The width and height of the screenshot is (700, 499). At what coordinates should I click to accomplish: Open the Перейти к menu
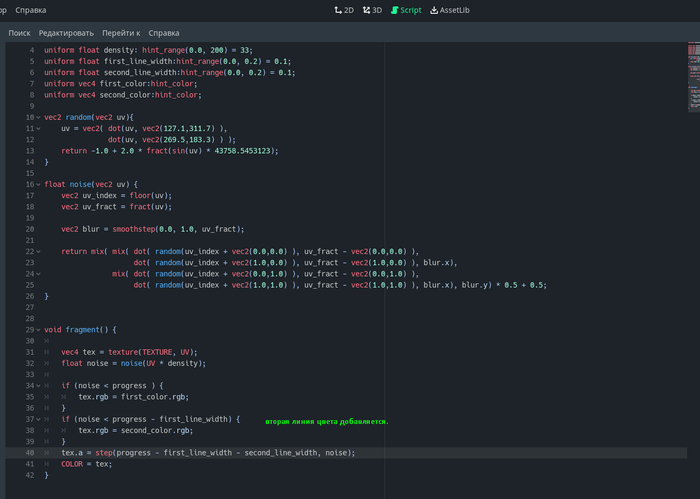121,33
